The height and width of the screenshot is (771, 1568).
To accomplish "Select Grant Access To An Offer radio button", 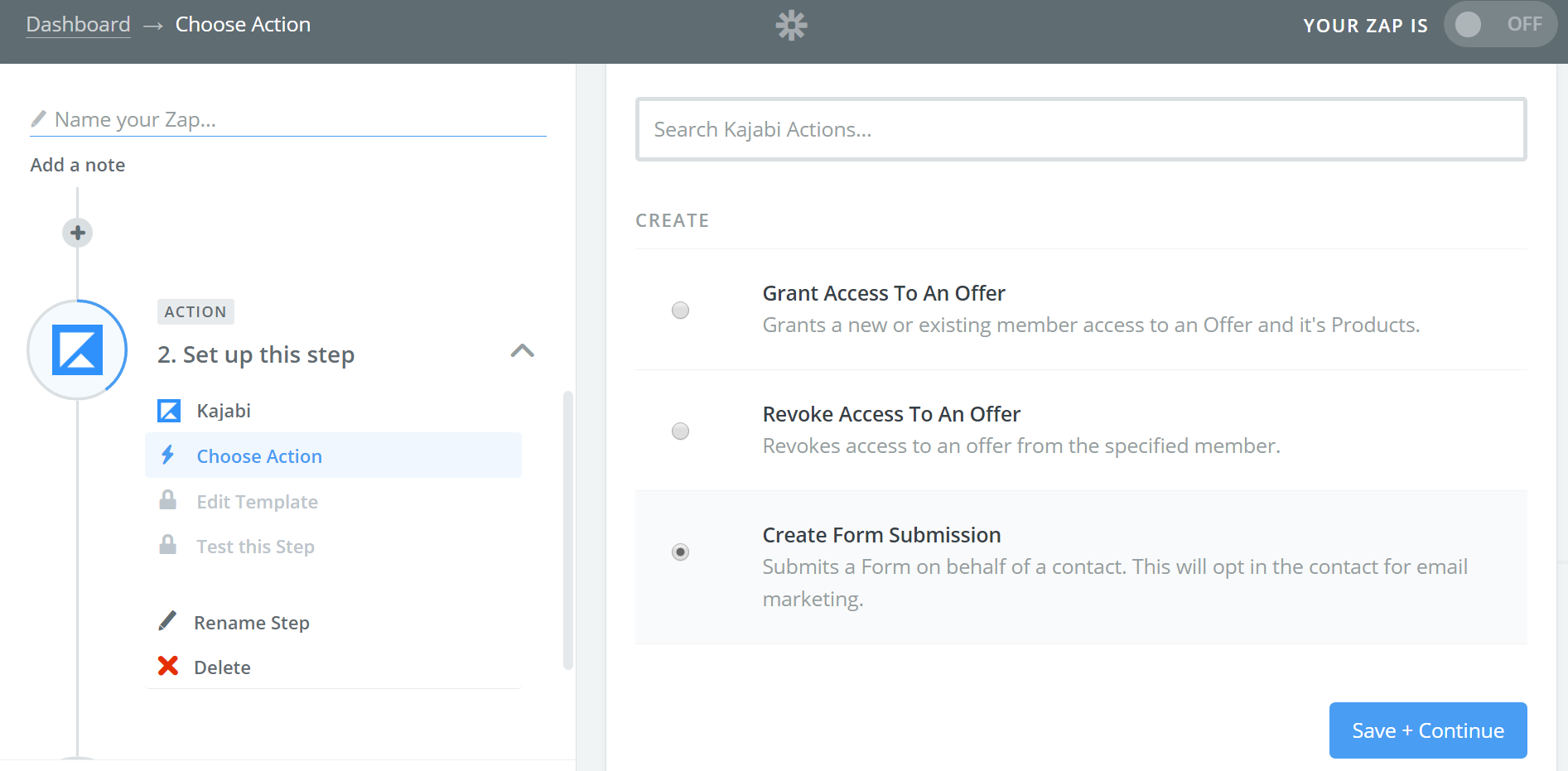I will click(680, 311).
